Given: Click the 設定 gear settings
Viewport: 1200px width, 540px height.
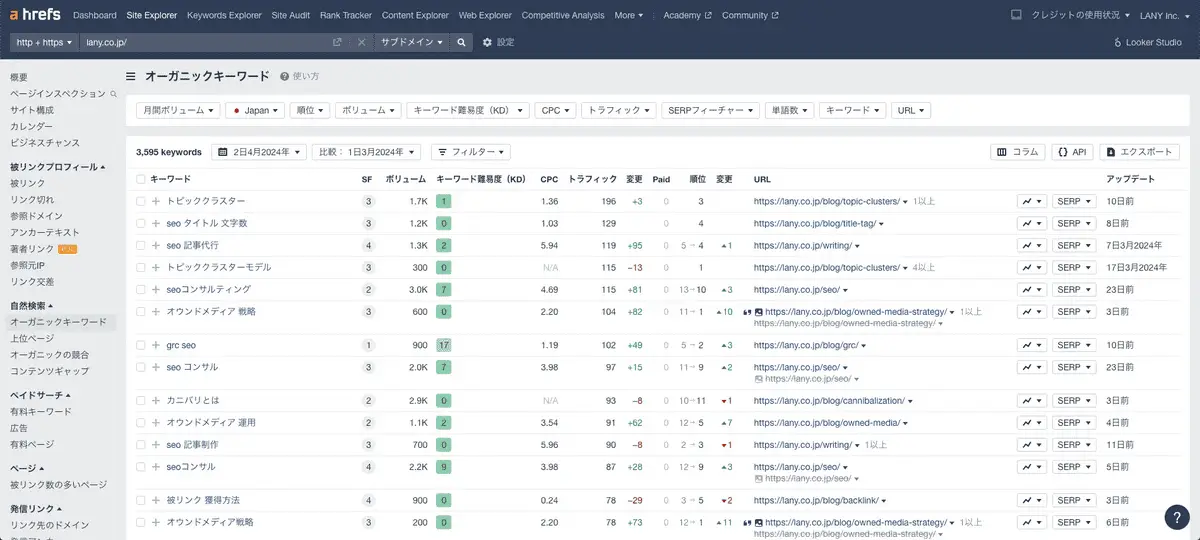Looking at the screenshot, I should 498,43.
